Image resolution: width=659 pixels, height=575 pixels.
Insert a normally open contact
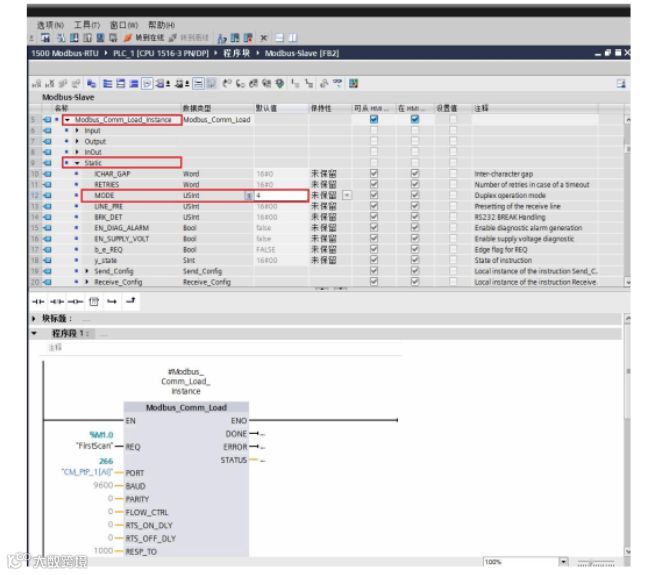pyautogui.click(x=38, y=301)
